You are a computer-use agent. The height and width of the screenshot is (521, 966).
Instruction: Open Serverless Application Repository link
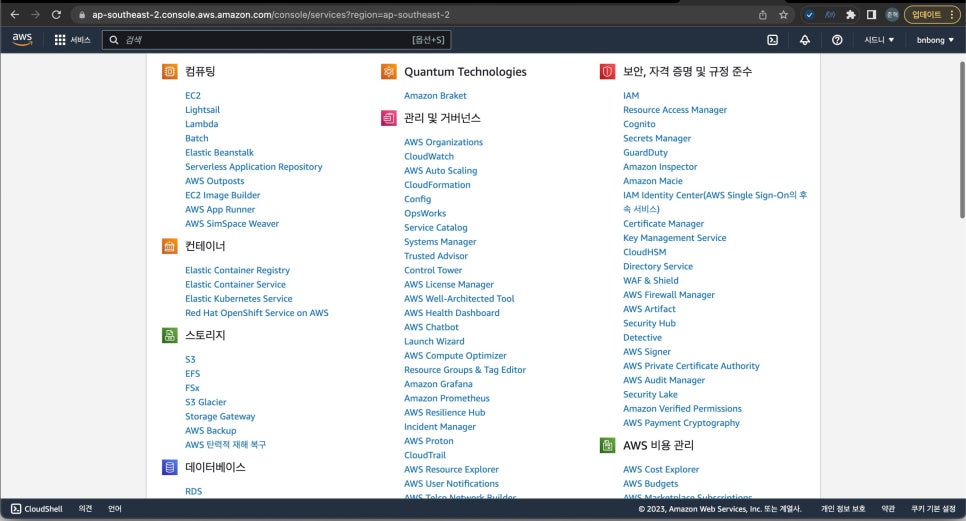point(253,166)
